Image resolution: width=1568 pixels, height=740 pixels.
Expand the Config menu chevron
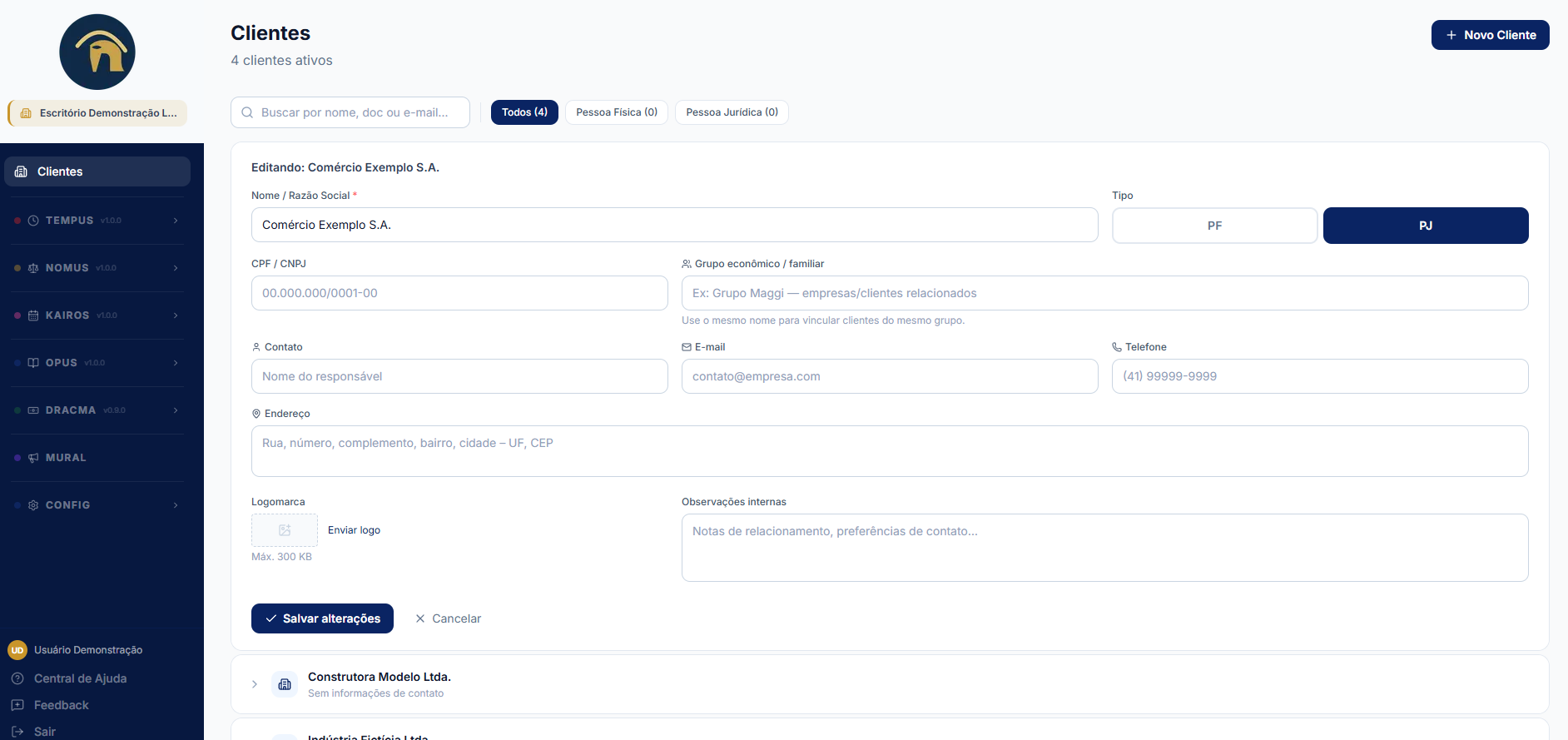176,505
